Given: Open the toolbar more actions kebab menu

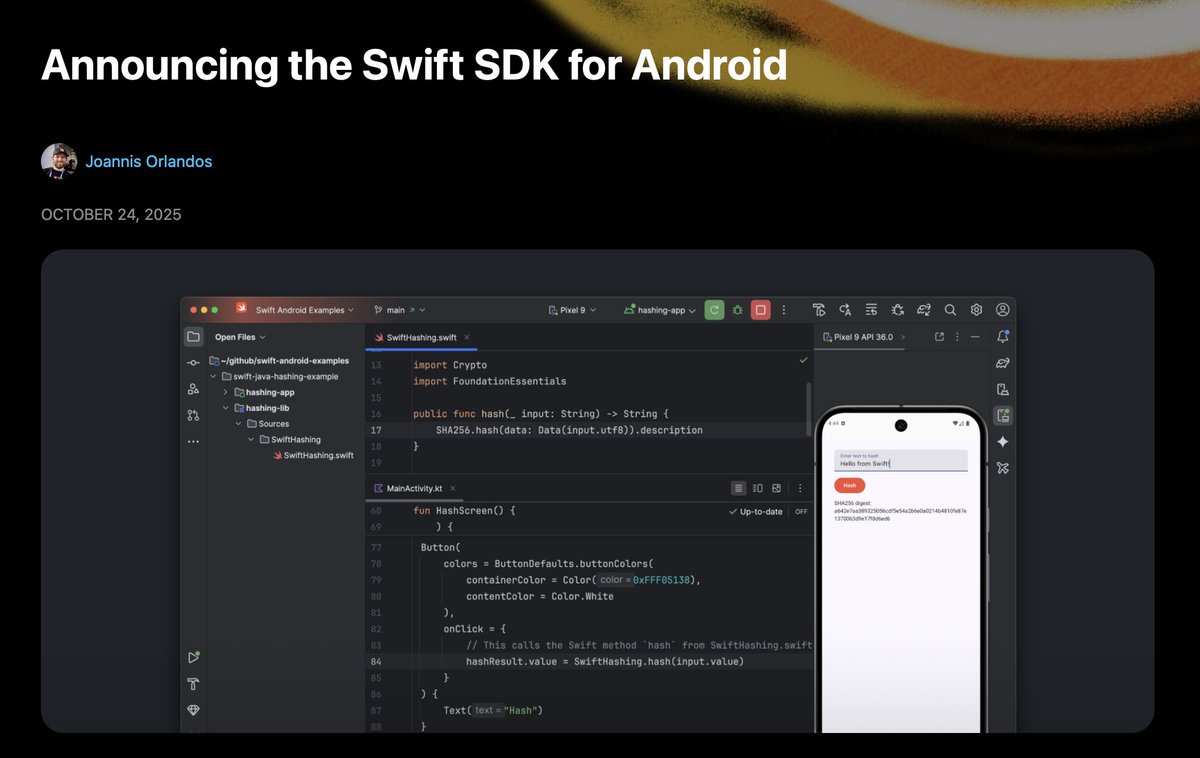Looking at the screenshot, I should 784,310.
